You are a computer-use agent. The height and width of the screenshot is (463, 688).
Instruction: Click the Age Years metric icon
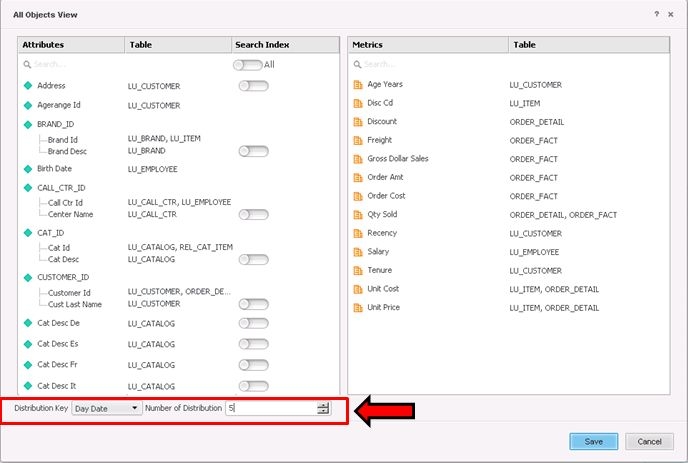pos(358,85)
